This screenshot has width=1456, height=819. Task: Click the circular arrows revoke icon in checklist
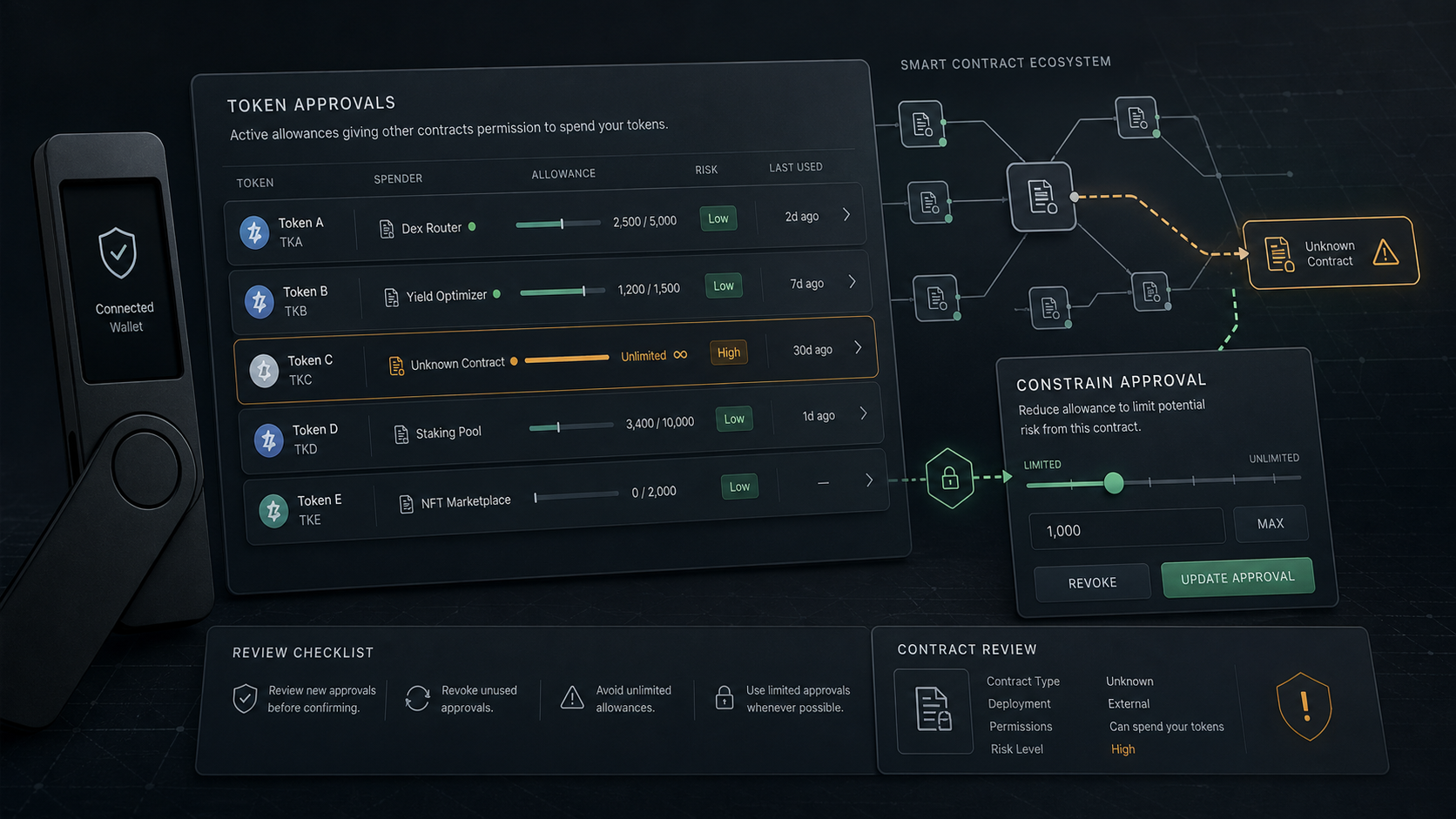(x=418, y=698)
